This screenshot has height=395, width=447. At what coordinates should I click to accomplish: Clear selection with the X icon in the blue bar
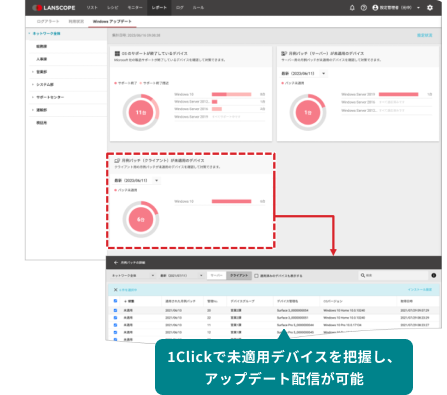115,290
